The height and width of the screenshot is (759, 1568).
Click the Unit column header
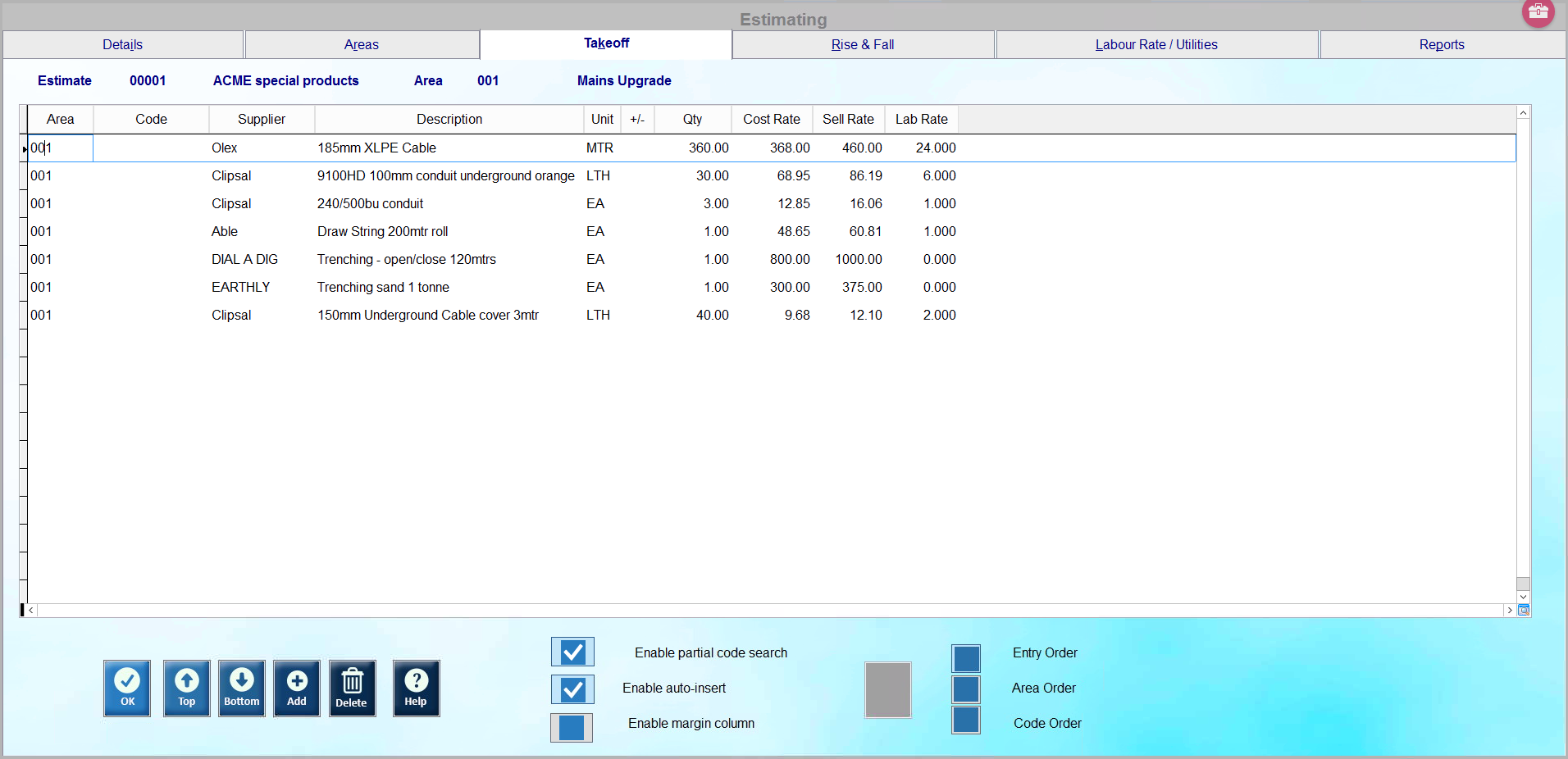[x=602, y=119]
